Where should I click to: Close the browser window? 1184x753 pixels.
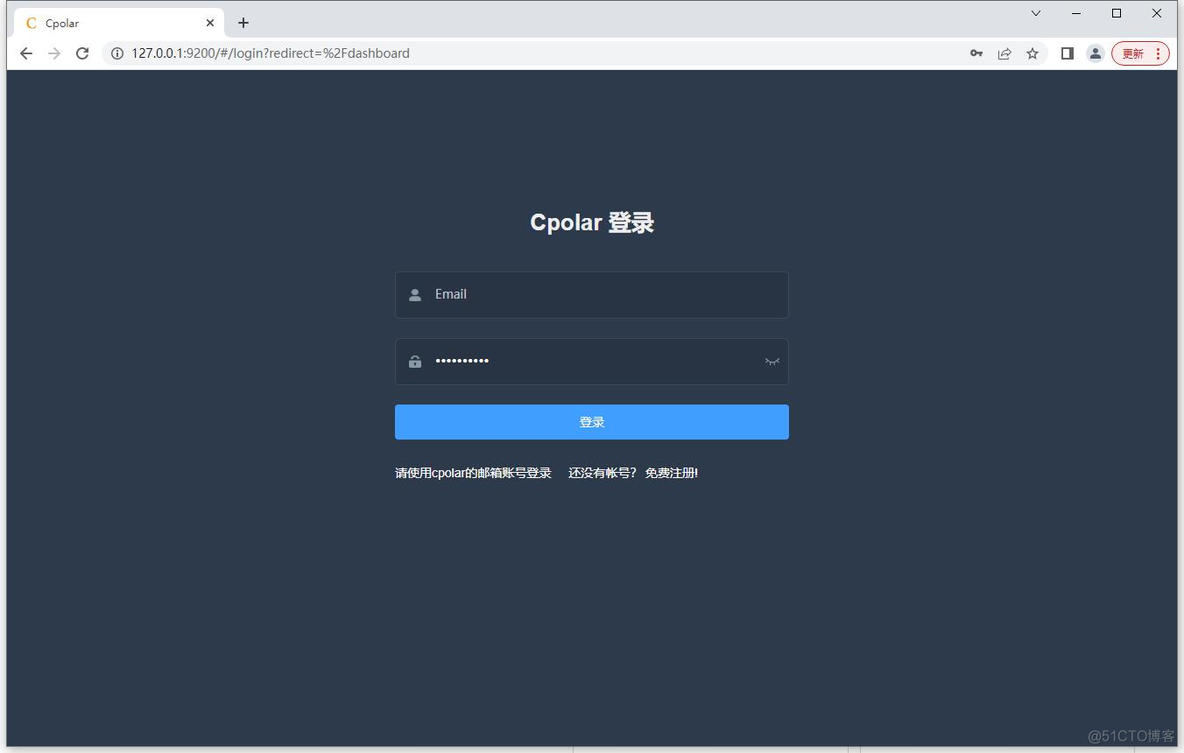tap(1156, 14)
